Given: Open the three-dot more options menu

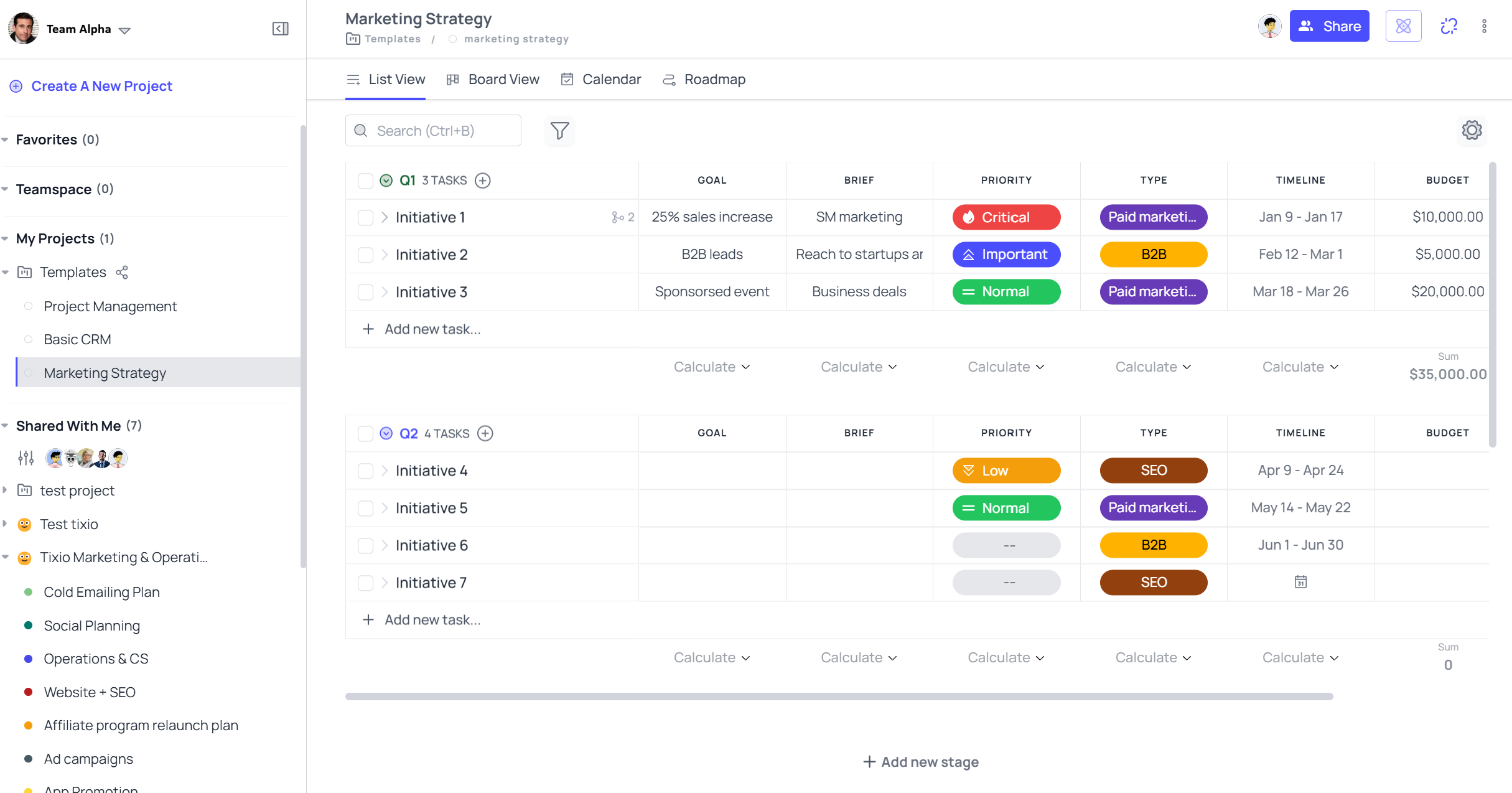Looking at the screenshot, I should [1484, 26].
